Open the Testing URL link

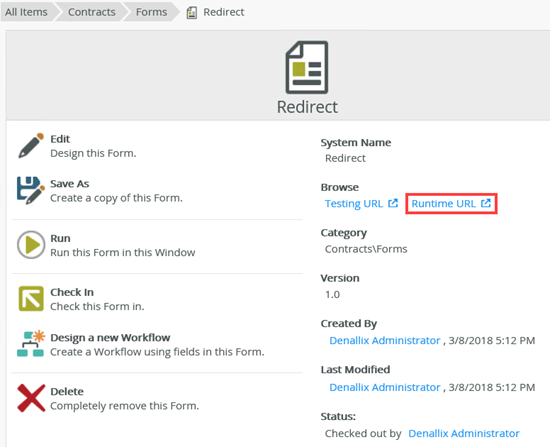tap(361, 204)
